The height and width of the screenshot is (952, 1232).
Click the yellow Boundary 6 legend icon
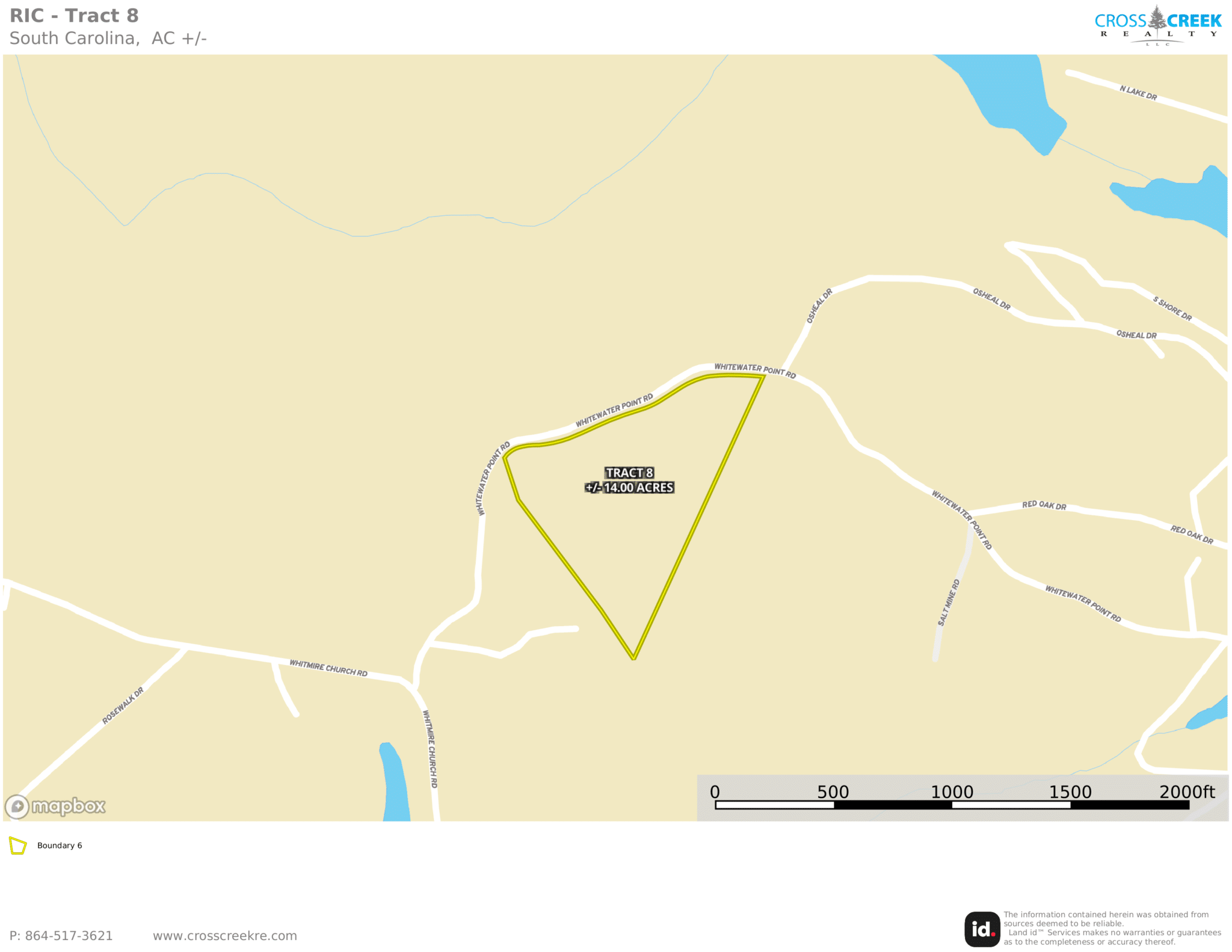click(18, 846)
